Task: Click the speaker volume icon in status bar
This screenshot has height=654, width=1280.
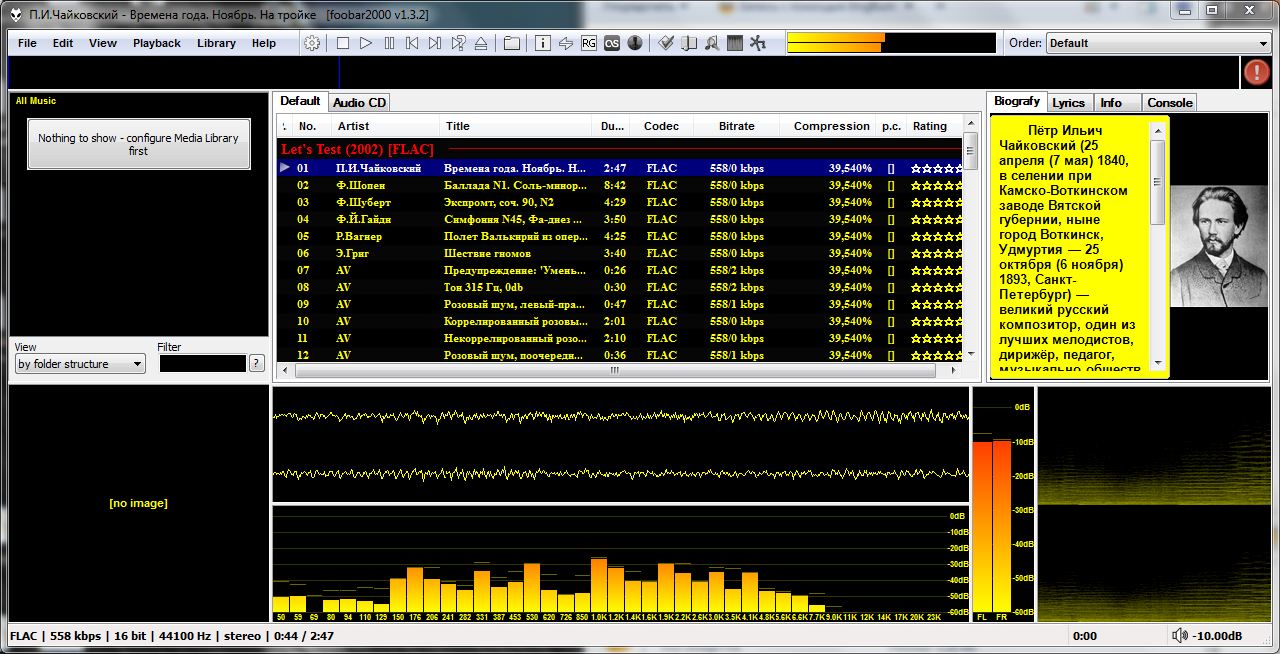Action: point(1180,636)
